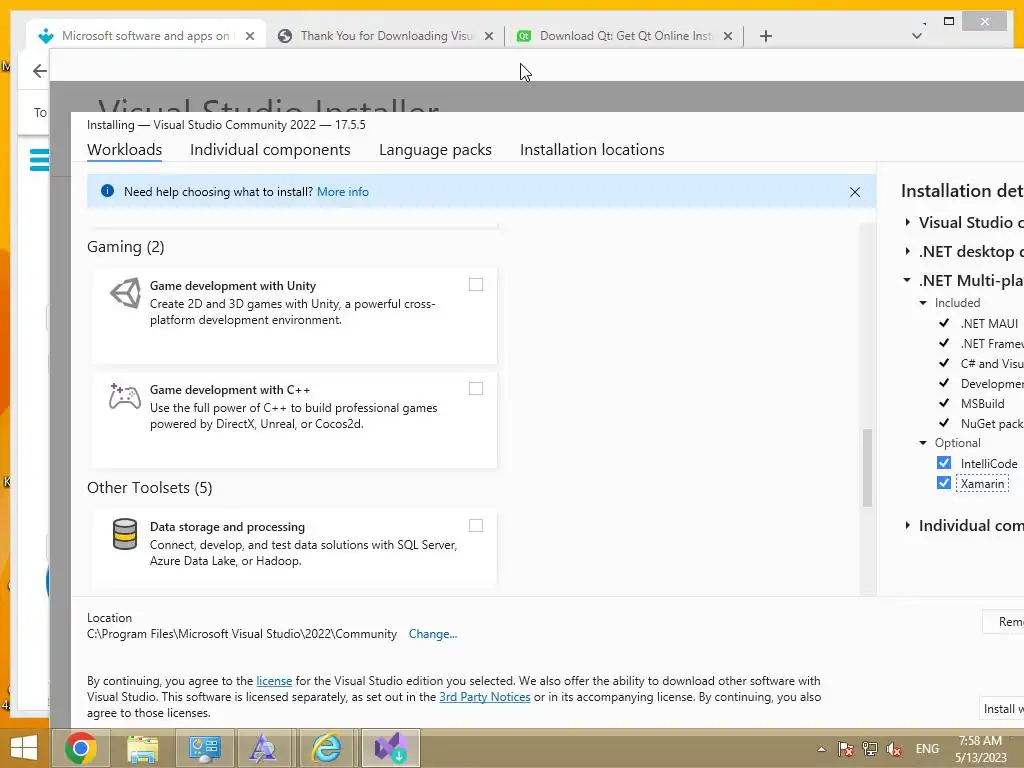Expand the Visual Studio core editor node

[908, 223]
